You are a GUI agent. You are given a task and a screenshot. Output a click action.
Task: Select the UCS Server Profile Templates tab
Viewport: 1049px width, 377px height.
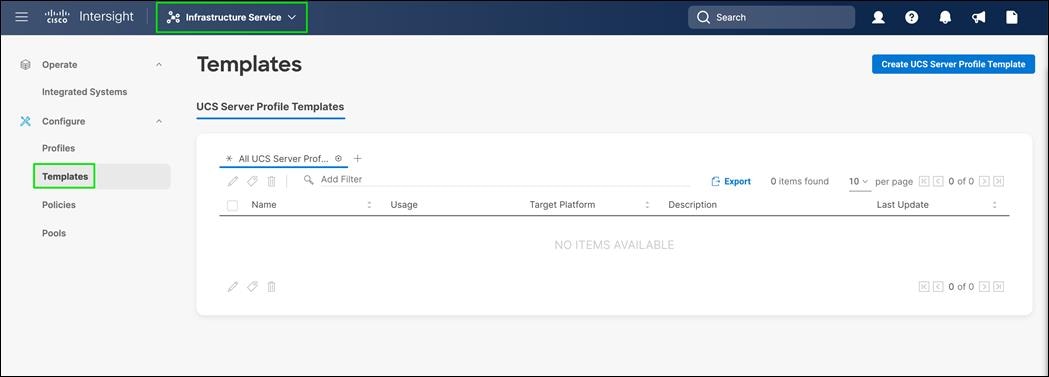[270, 106]
